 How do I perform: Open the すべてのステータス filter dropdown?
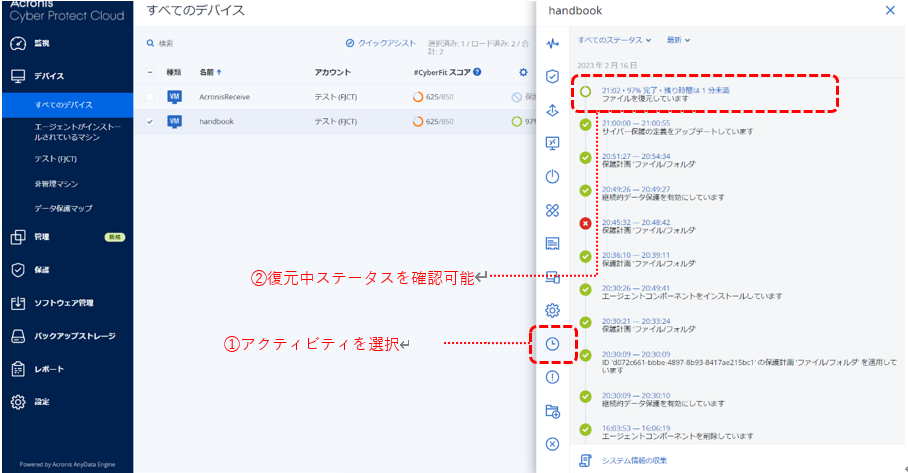click(614, 40)
